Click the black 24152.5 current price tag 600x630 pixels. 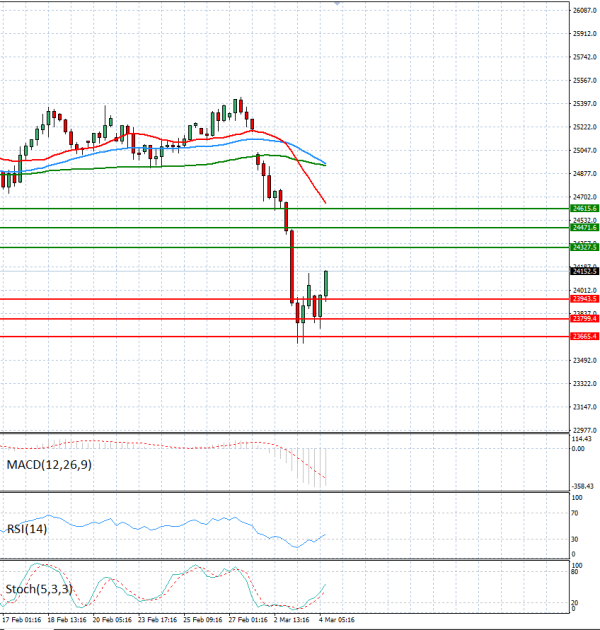[583, 271]
